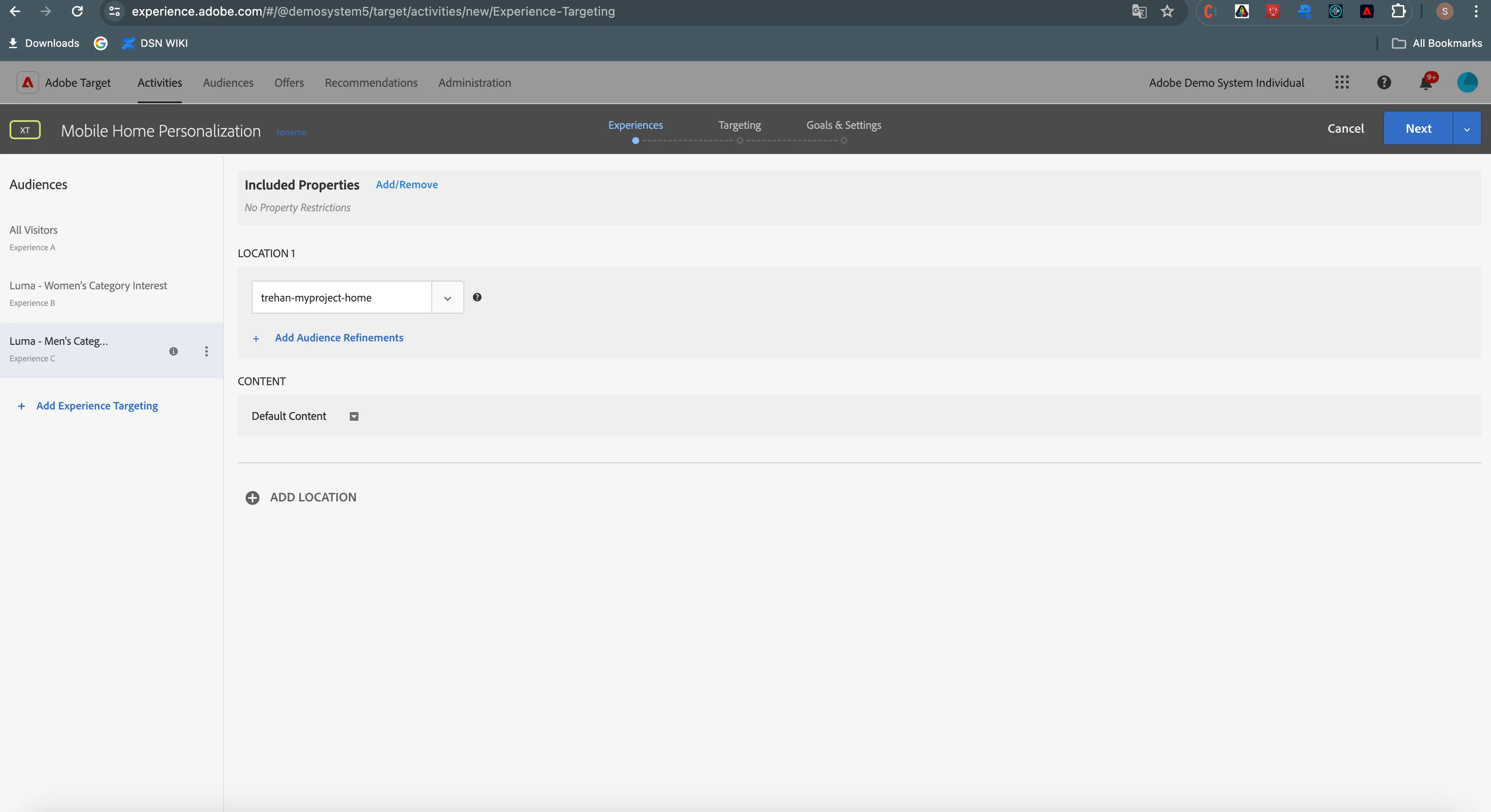Open the DSN WIKI bookmark
The image size is (1491, 812).
tap(155, 43)
